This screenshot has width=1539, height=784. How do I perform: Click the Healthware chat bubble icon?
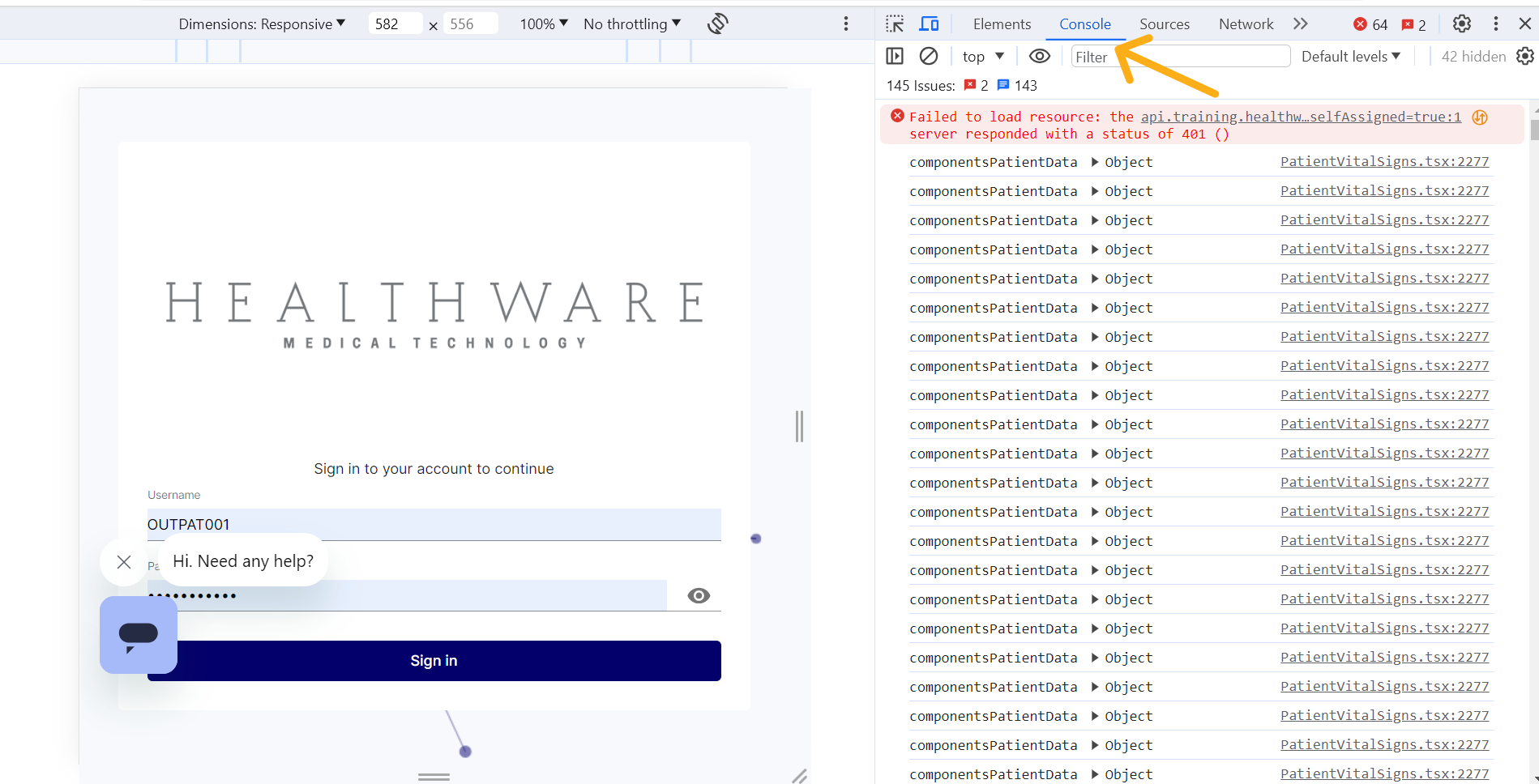(x=139, y=635)
